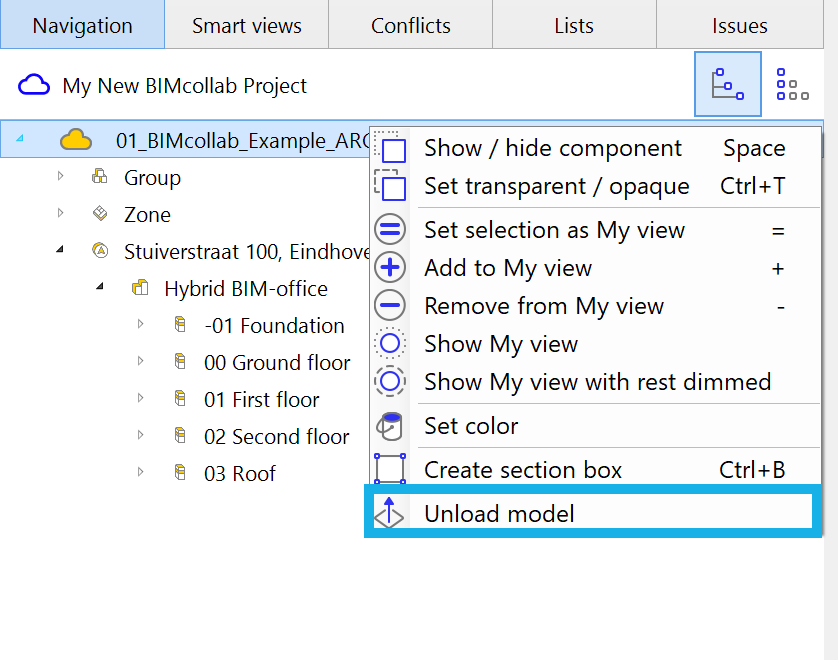Select the Group tree item

(x=152, y=177)
